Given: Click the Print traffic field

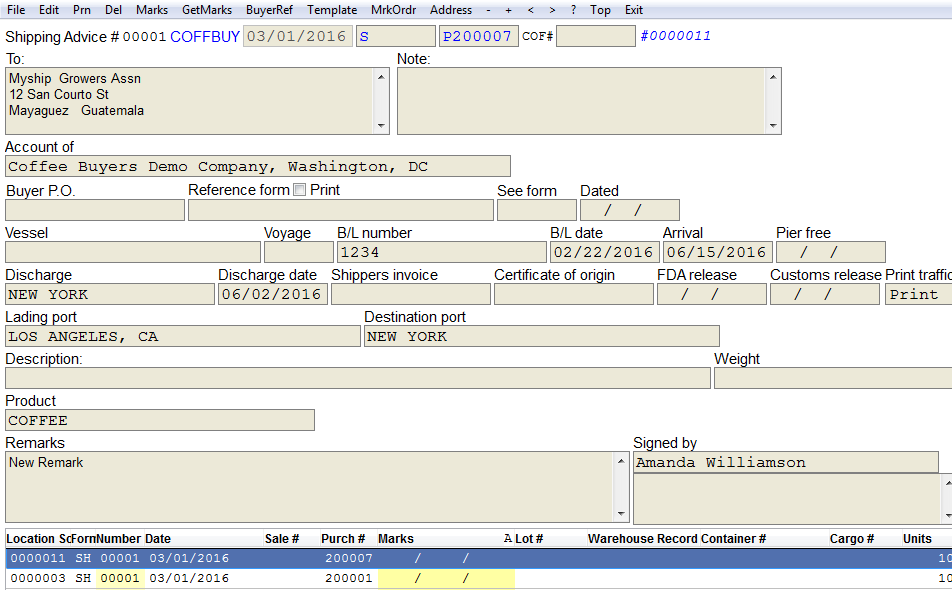Looking at the screenshot, I should (x=918, y=294).
